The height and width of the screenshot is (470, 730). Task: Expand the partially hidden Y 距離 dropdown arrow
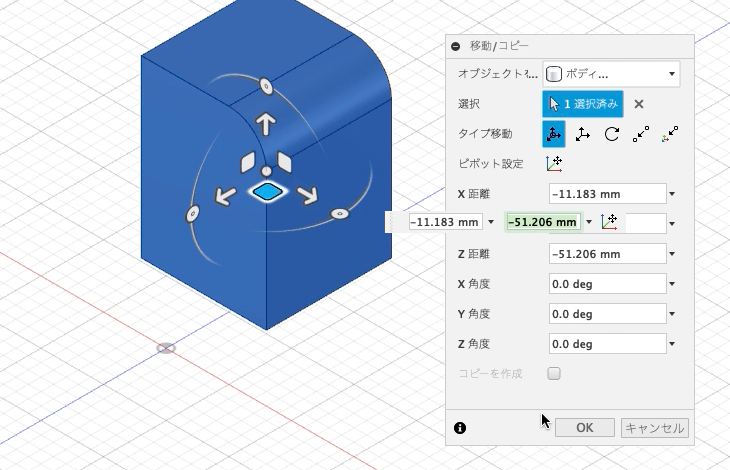point(672,224)
